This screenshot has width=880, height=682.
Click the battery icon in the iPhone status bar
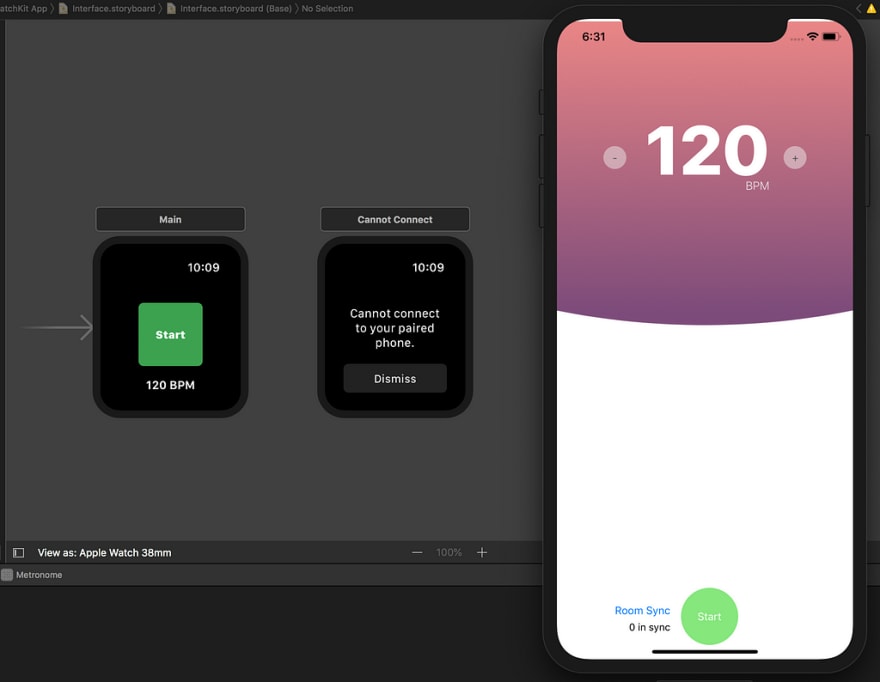[x=831, y=36]
